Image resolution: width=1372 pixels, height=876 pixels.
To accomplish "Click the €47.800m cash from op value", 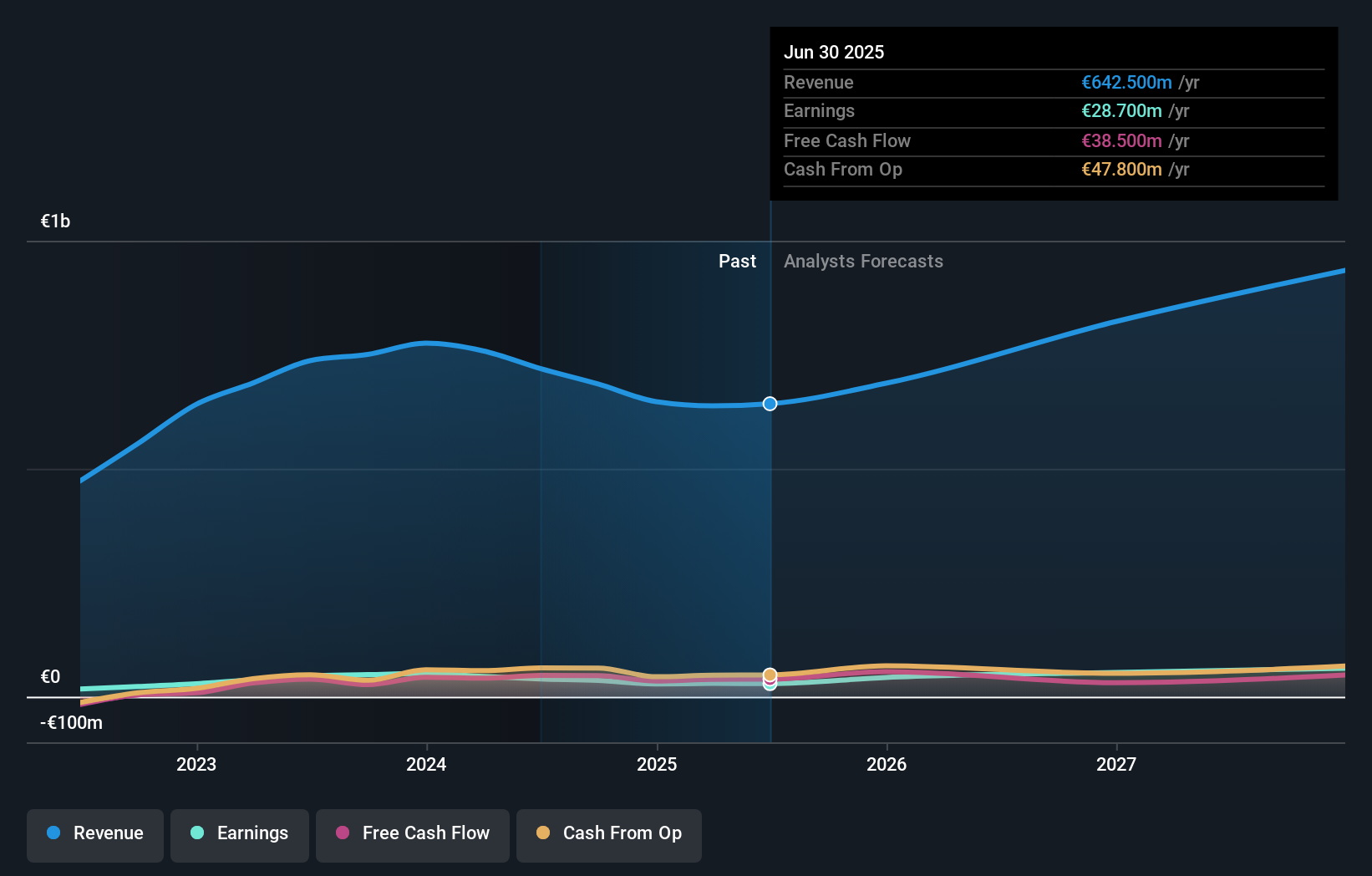I will tap(1121, 170).
